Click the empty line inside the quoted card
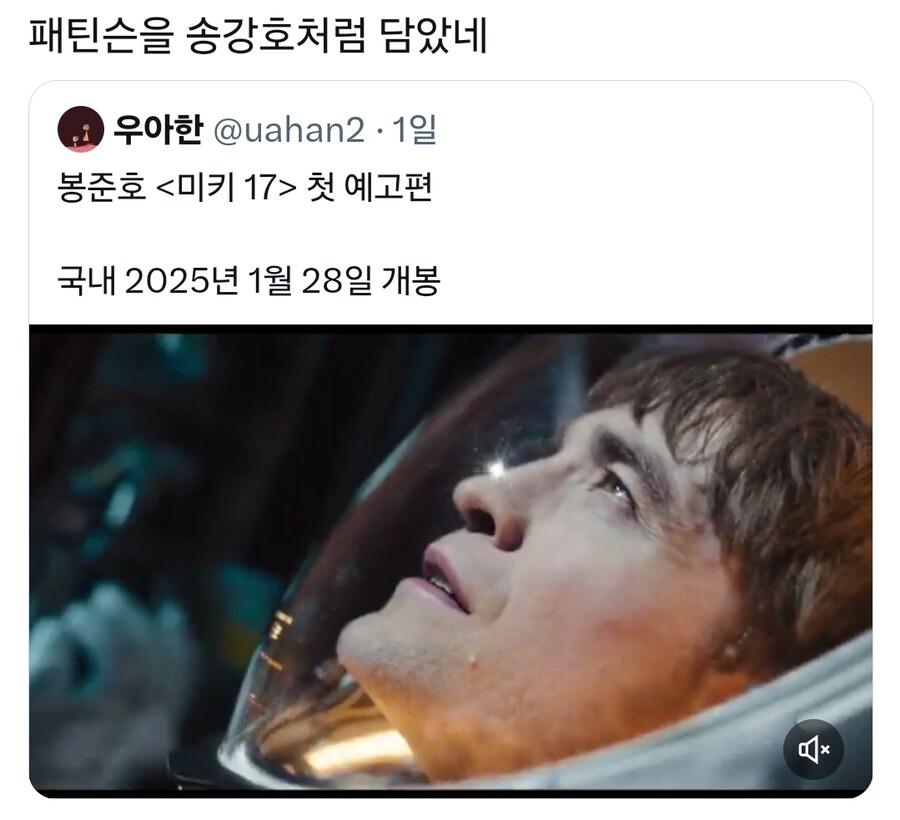The width and height of the screenshot is (900, 820). click(451, 234)
